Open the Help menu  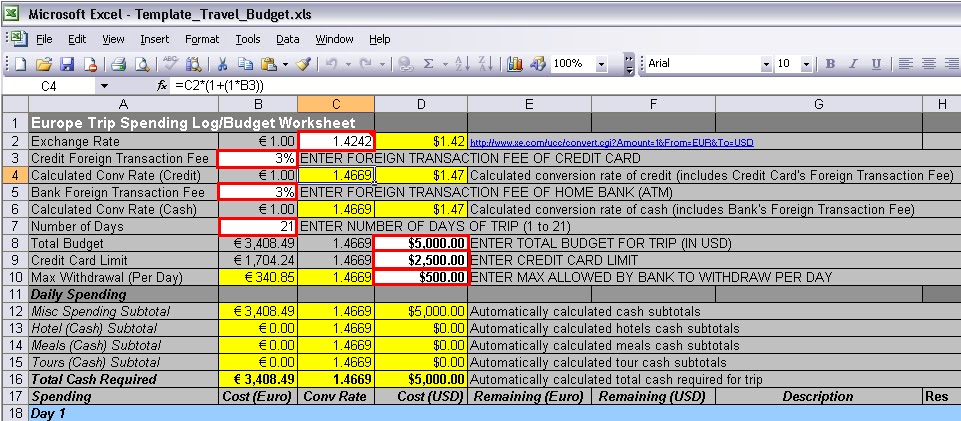pos(379,39)
